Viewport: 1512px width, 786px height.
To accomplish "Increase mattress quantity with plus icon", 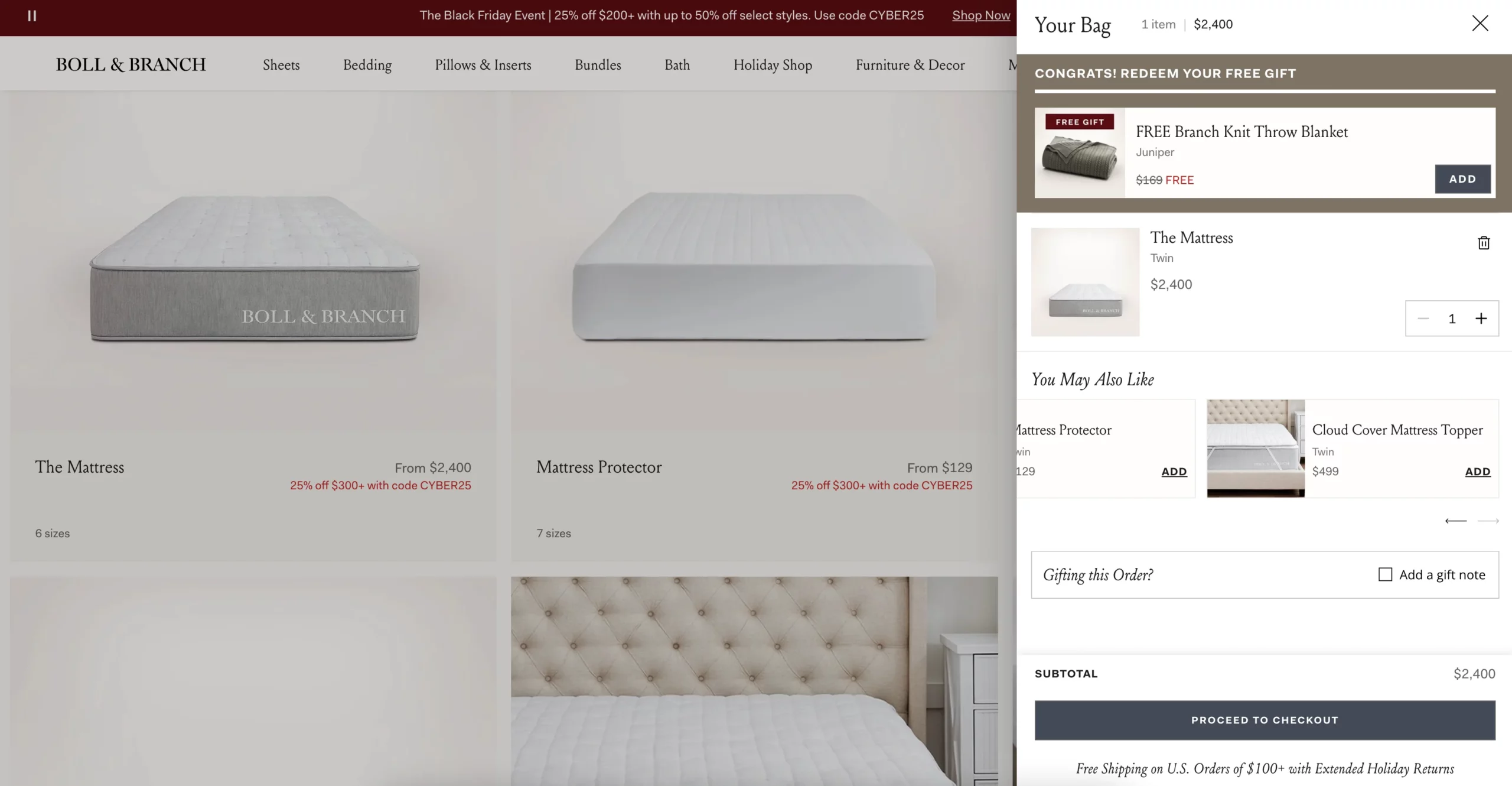I will 1481,319.
